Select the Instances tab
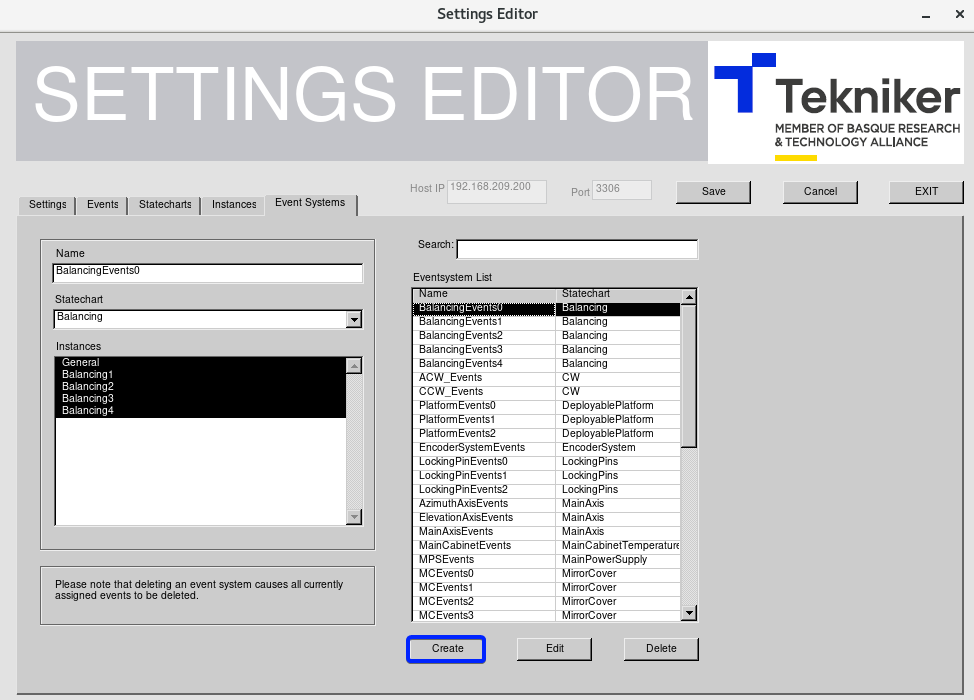The width and height of the screenshot is (974, 700). coord(234,204)
